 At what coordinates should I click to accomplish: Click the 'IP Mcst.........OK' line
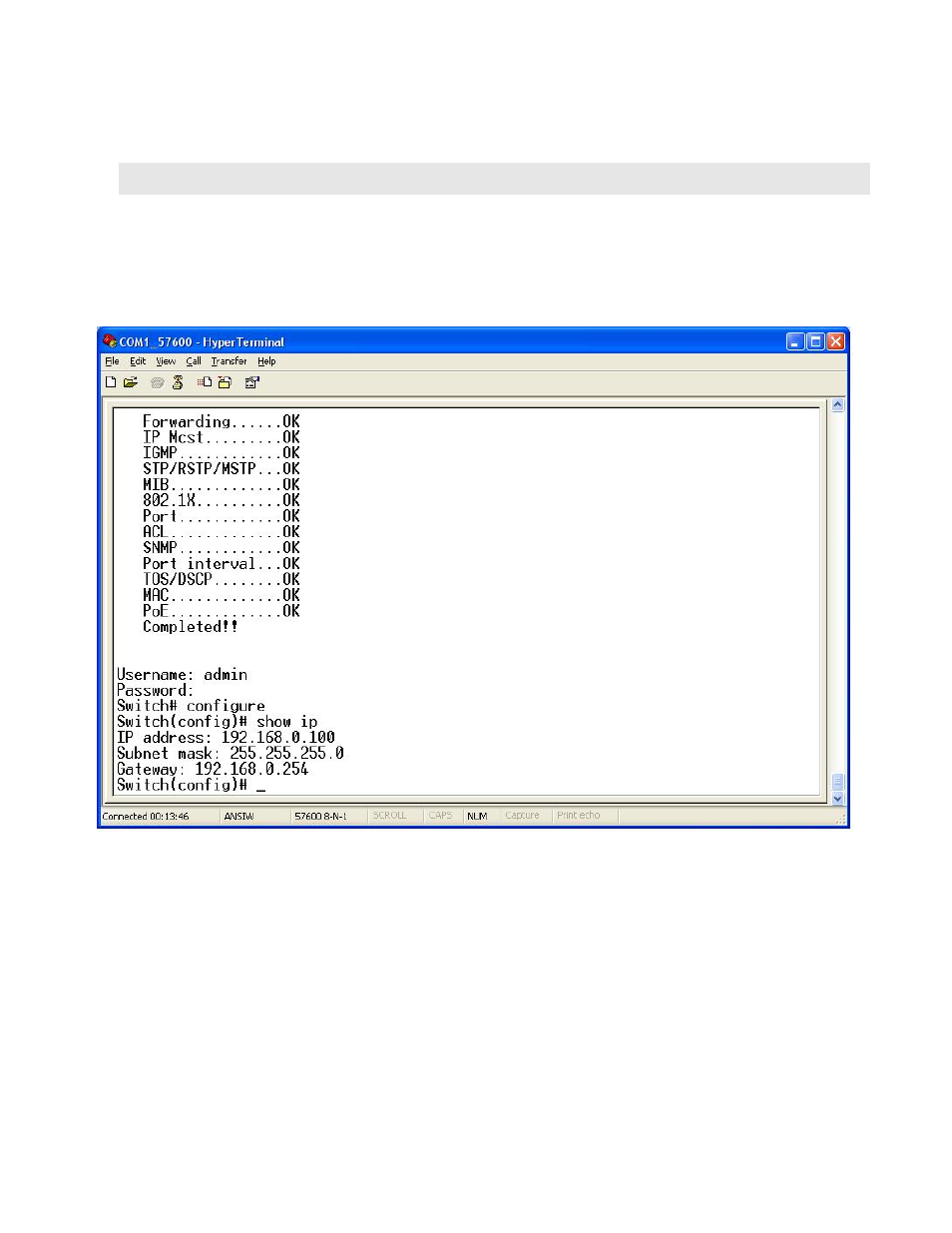pyautogui.click(x=222, y=437)
